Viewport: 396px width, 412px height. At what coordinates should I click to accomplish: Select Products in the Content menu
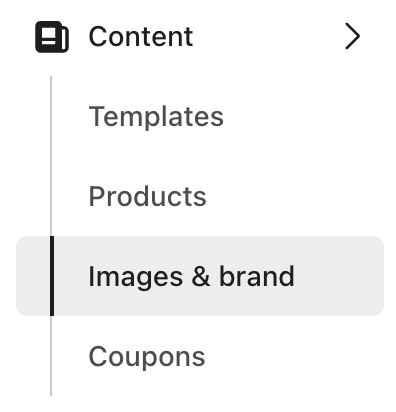click(147, 196)
